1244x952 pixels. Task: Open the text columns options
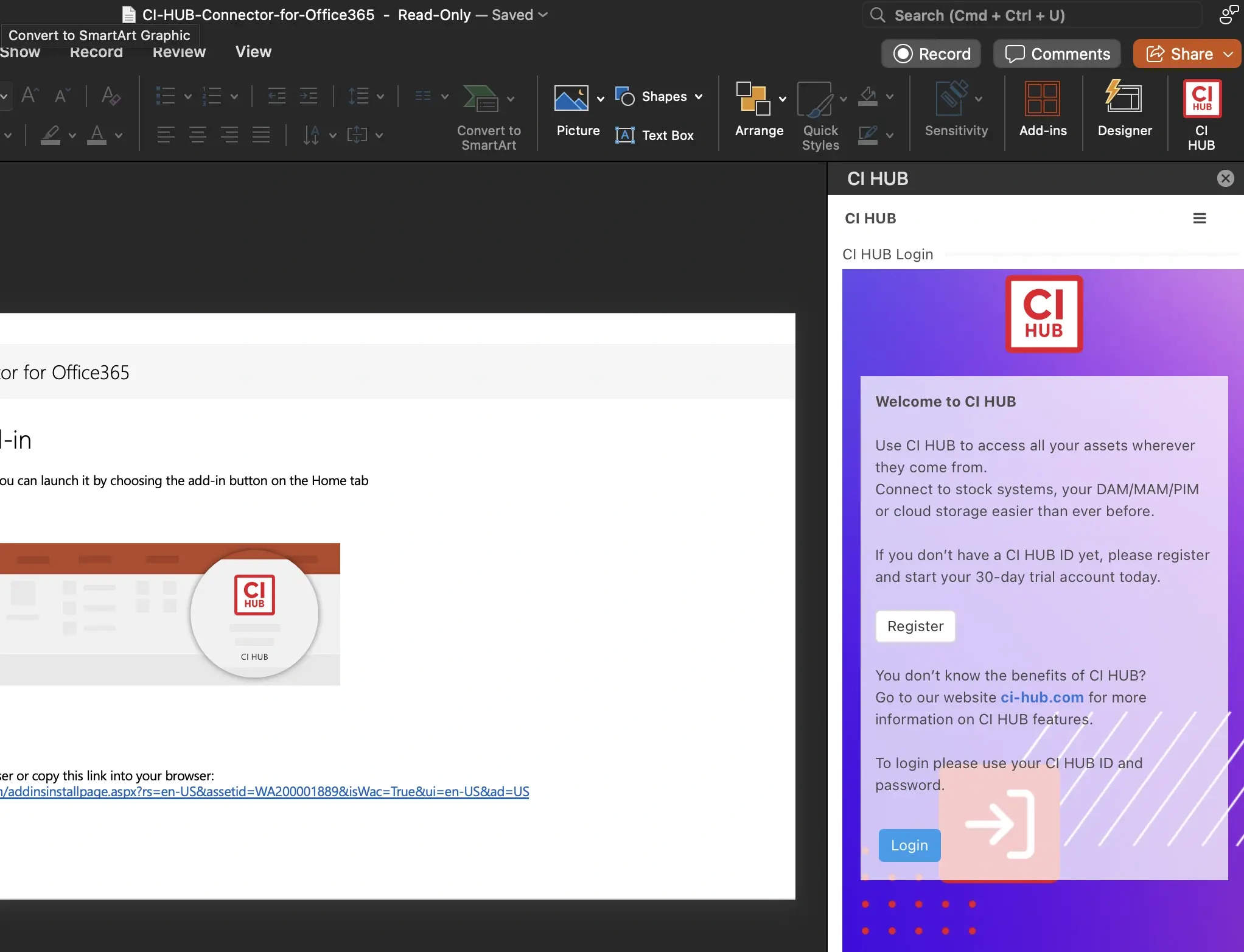coord(423,96)
